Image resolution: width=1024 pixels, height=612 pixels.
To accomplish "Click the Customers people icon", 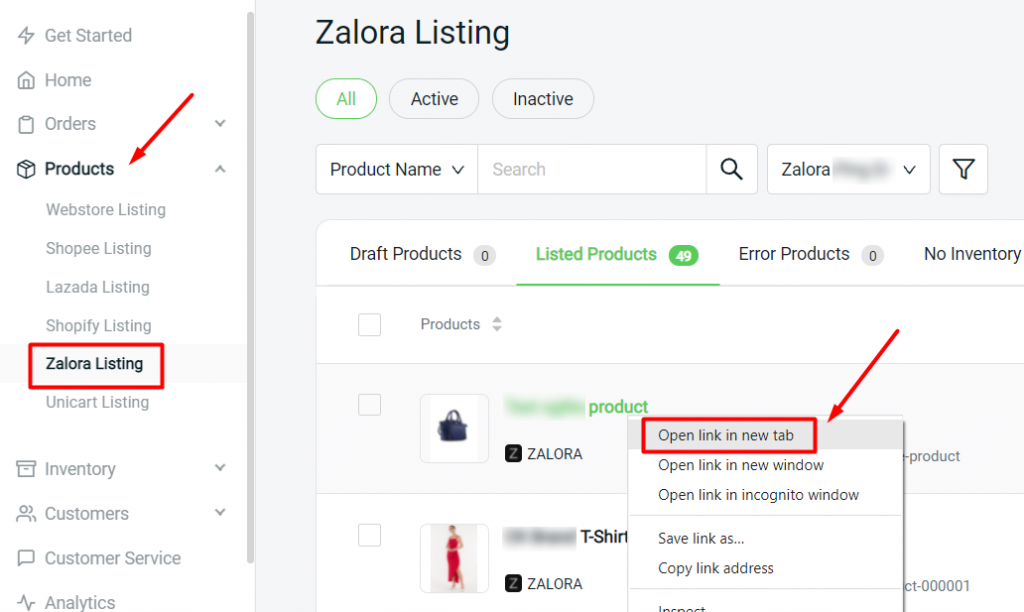I will point(26,514).
